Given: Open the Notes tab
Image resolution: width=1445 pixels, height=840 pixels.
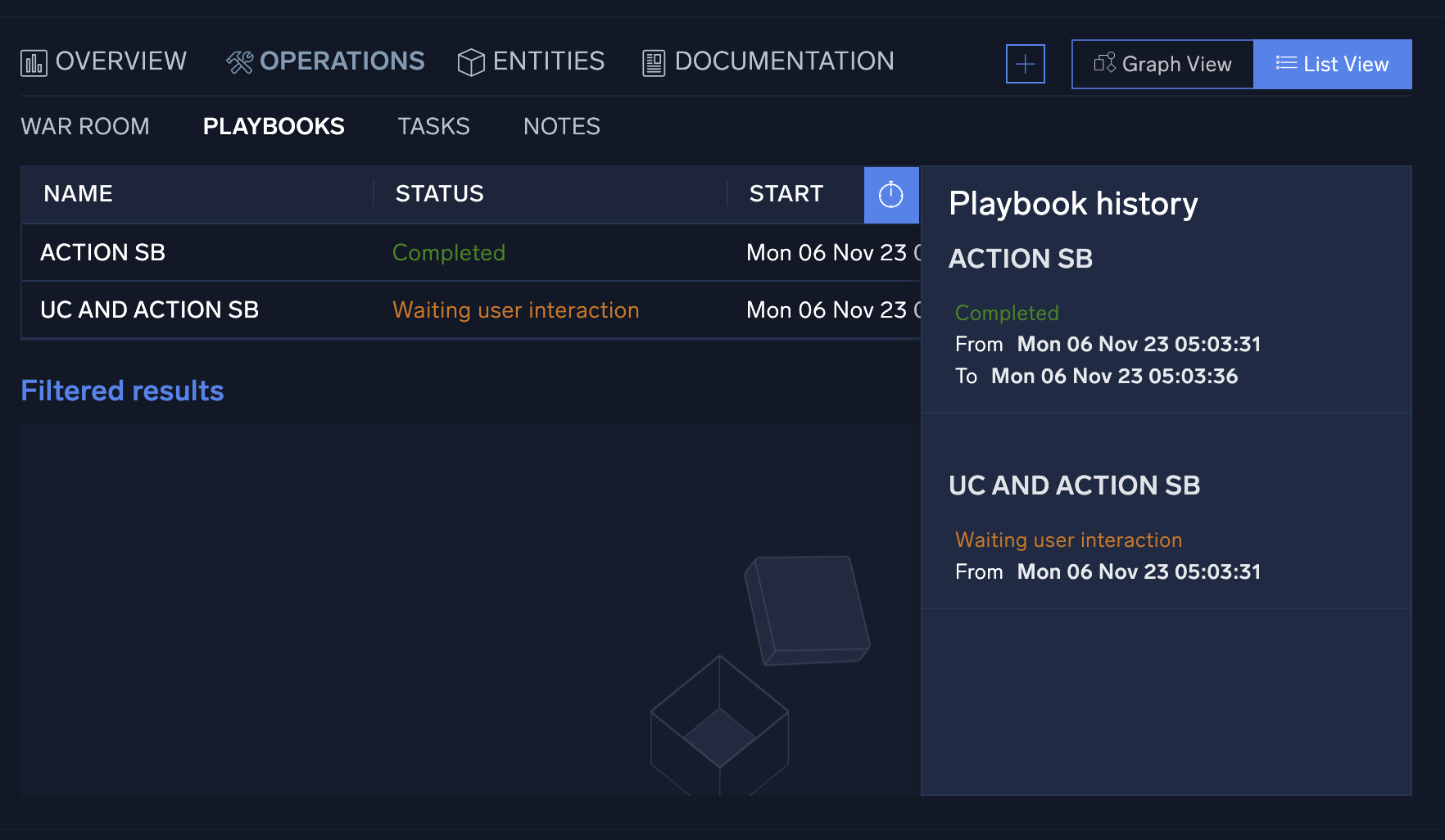Looking at the screenshot, I should coord(561,126).
